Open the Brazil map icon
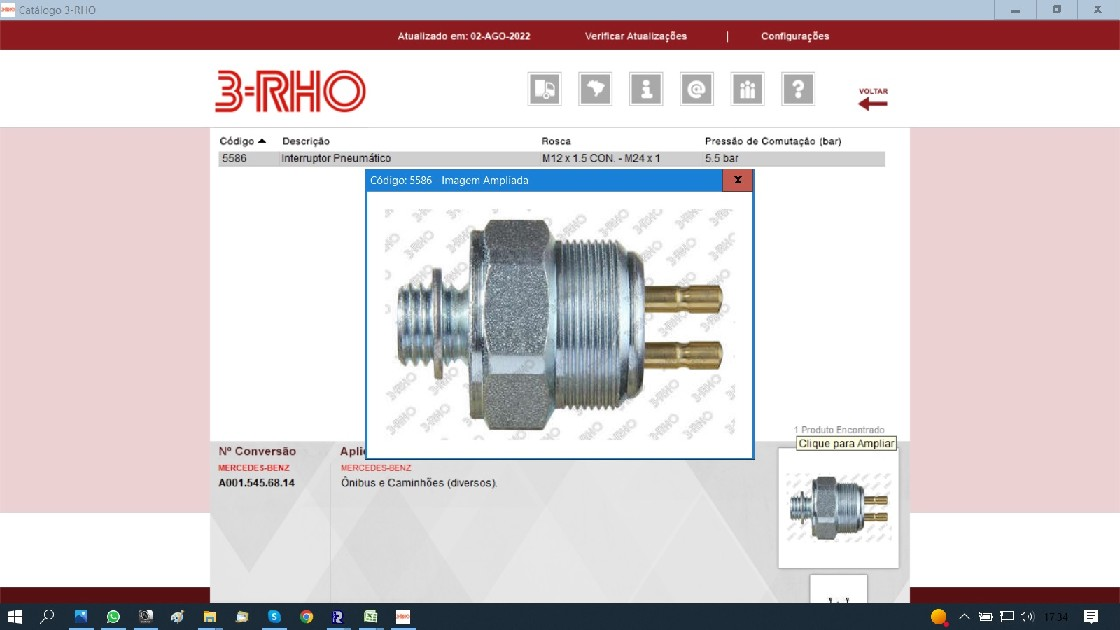1120x630 pixels. click(x=595, y=89)
